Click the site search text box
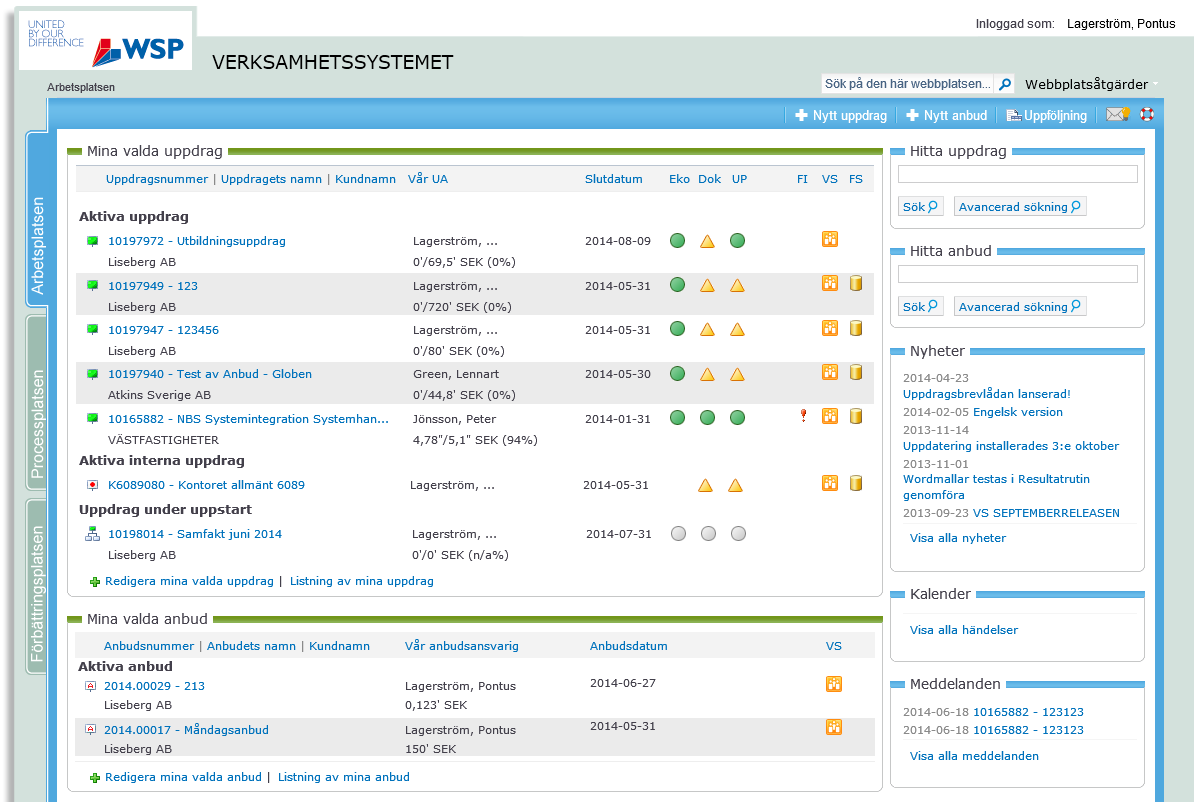Screen dimensions: 1202x802 (x=909, y=85)
